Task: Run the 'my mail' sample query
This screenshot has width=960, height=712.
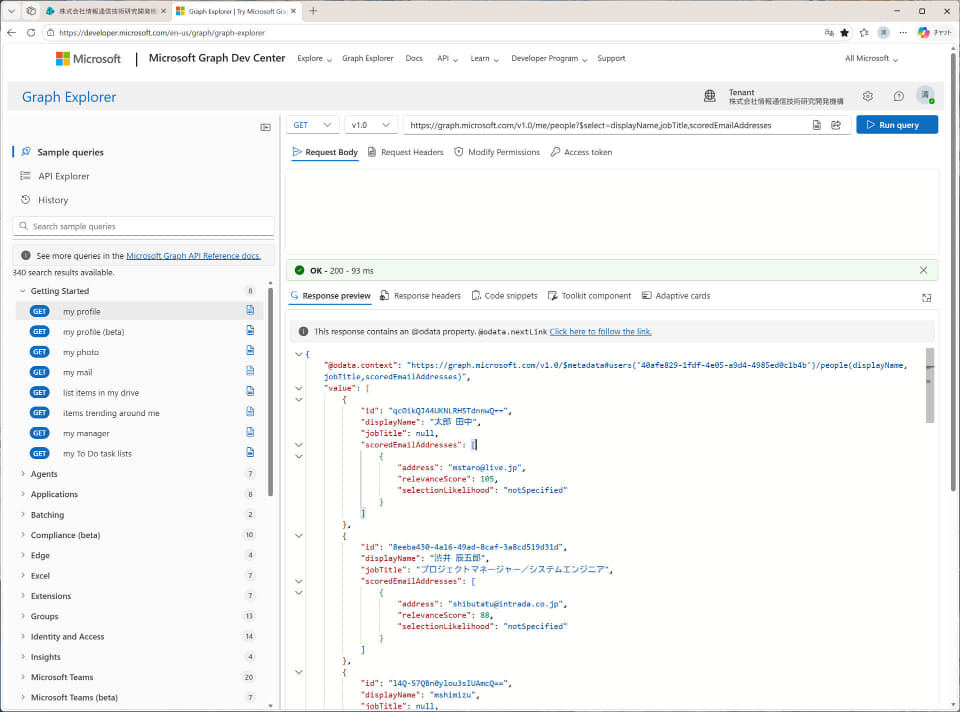Action: [77, 372]
